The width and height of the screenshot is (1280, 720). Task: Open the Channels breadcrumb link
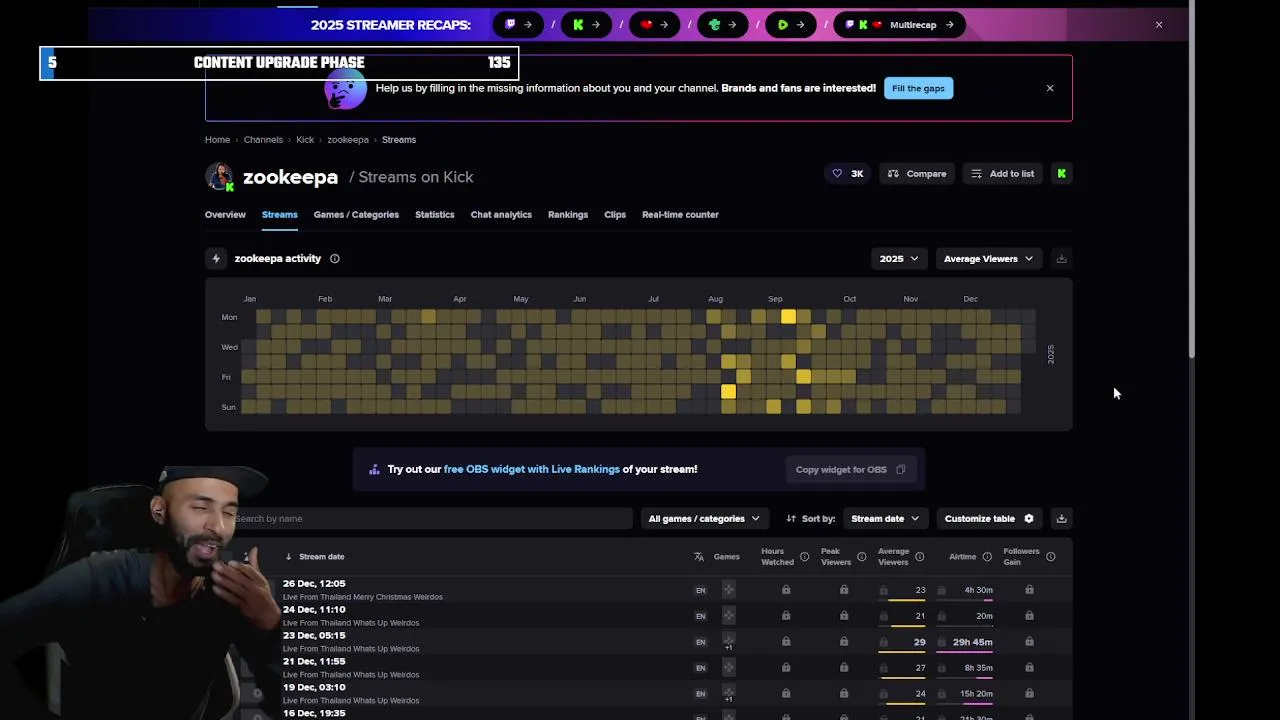(x=263, y=140)
